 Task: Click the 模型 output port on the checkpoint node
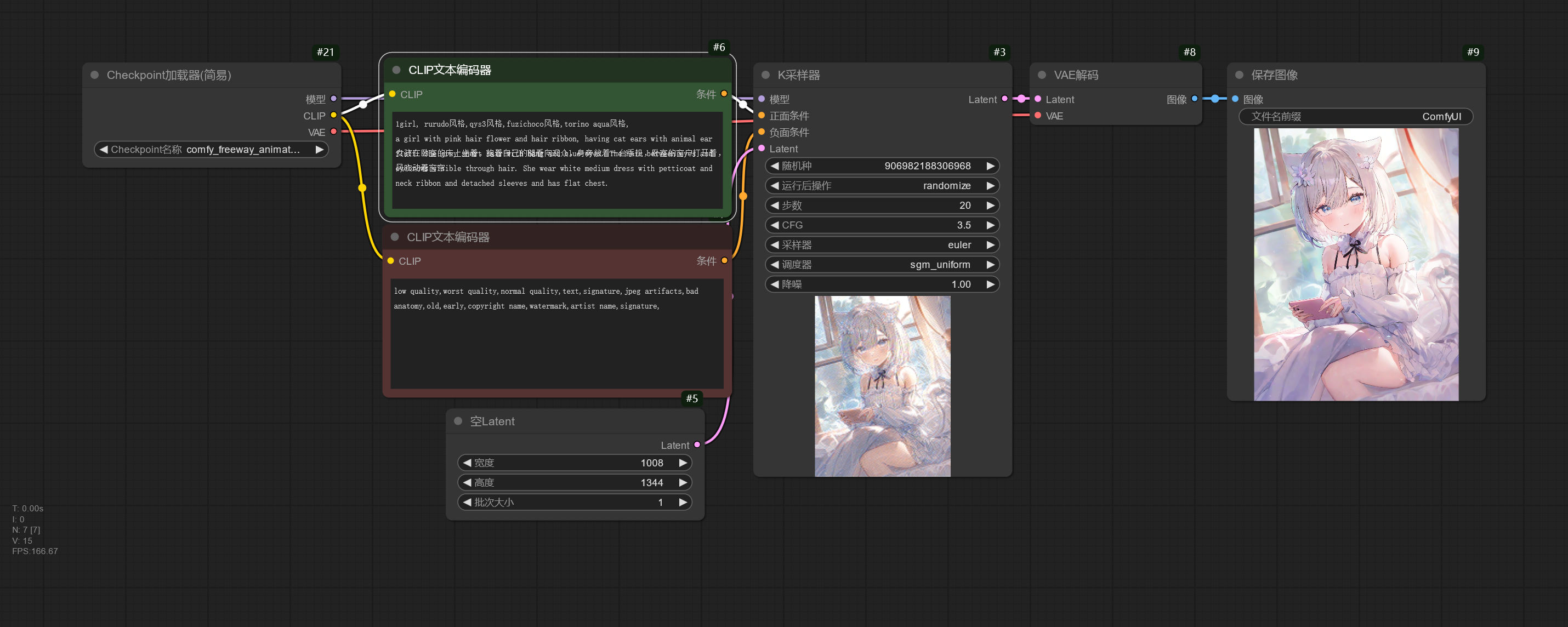(332, 99)
